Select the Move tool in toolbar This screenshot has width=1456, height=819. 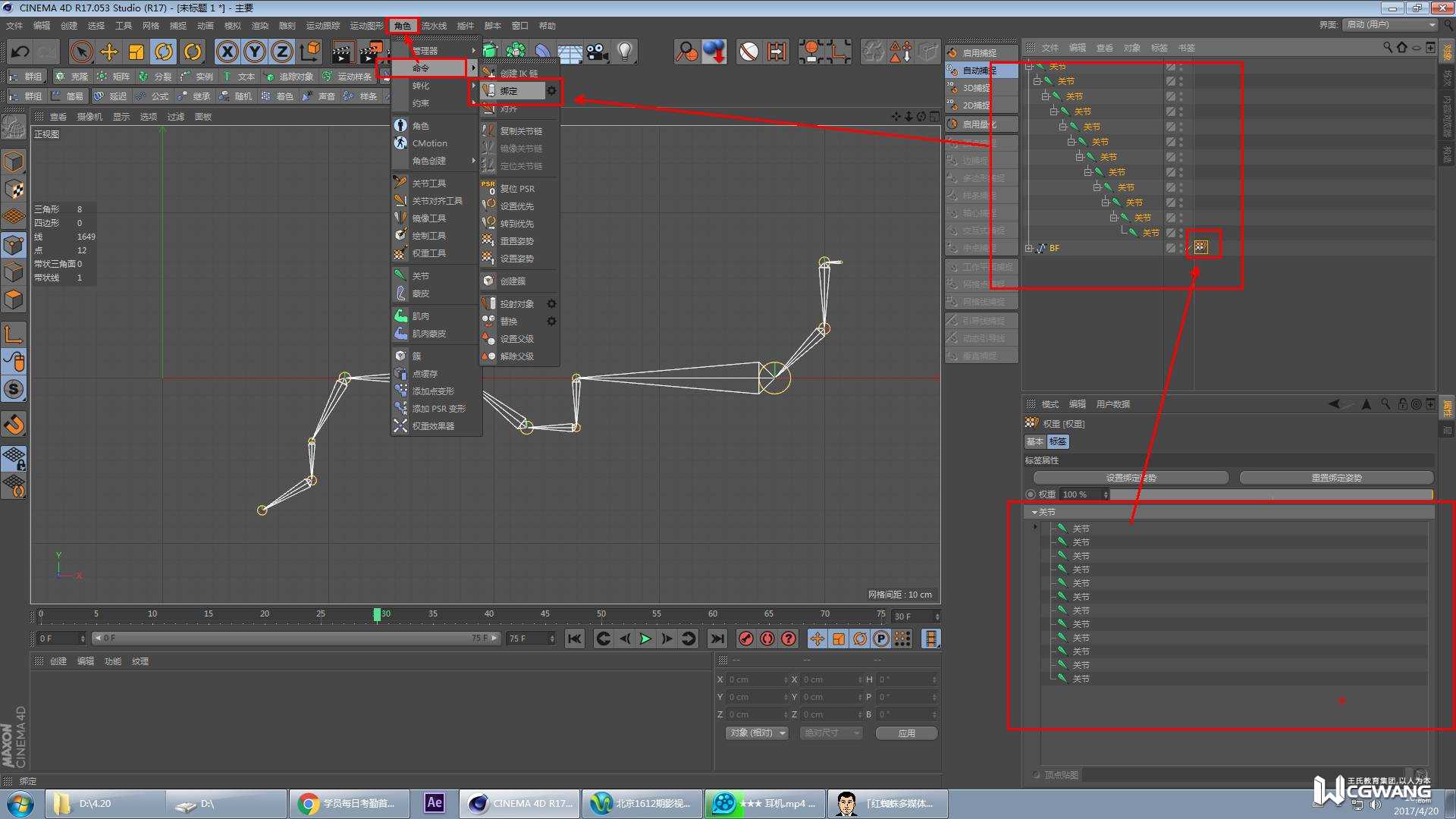click(108, 52)
